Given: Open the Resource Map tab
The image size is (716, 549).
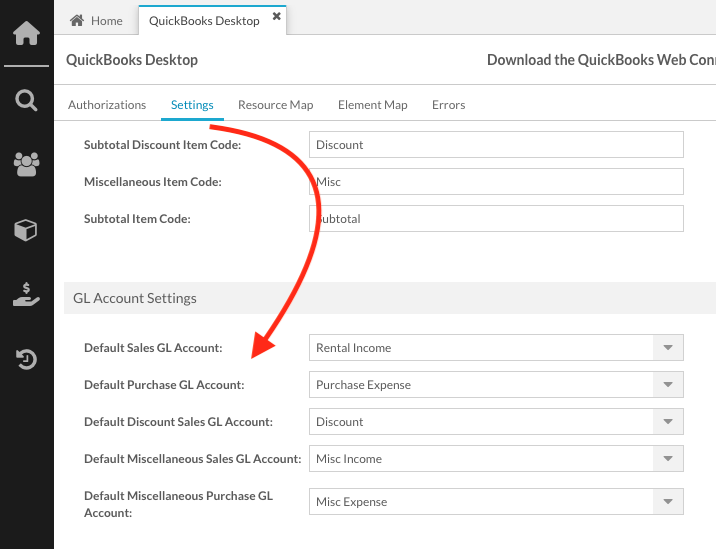Looking at the screenshot, I should (276, 105).
